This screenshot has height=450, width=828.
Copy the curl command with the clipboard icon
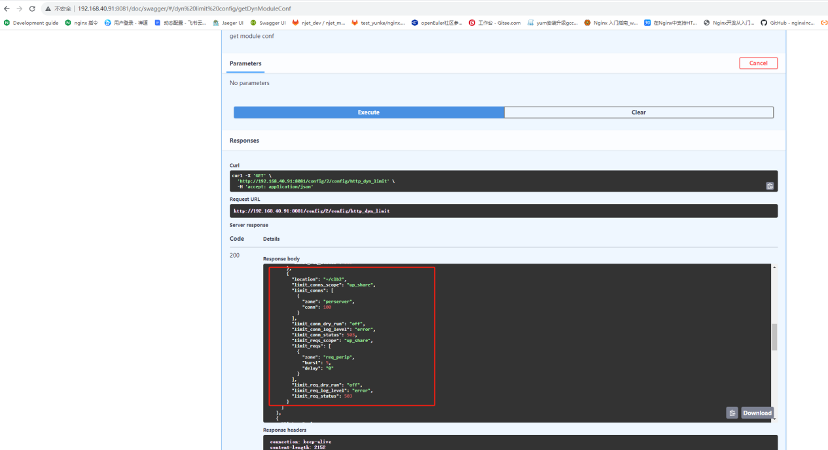coord(770,186)
